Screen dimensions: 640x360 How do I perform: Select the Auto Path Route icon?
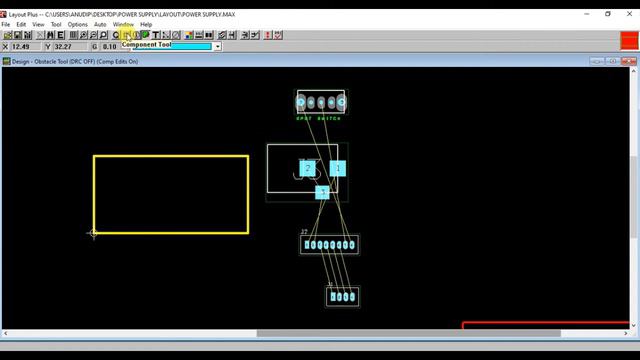tap(222, 36)
